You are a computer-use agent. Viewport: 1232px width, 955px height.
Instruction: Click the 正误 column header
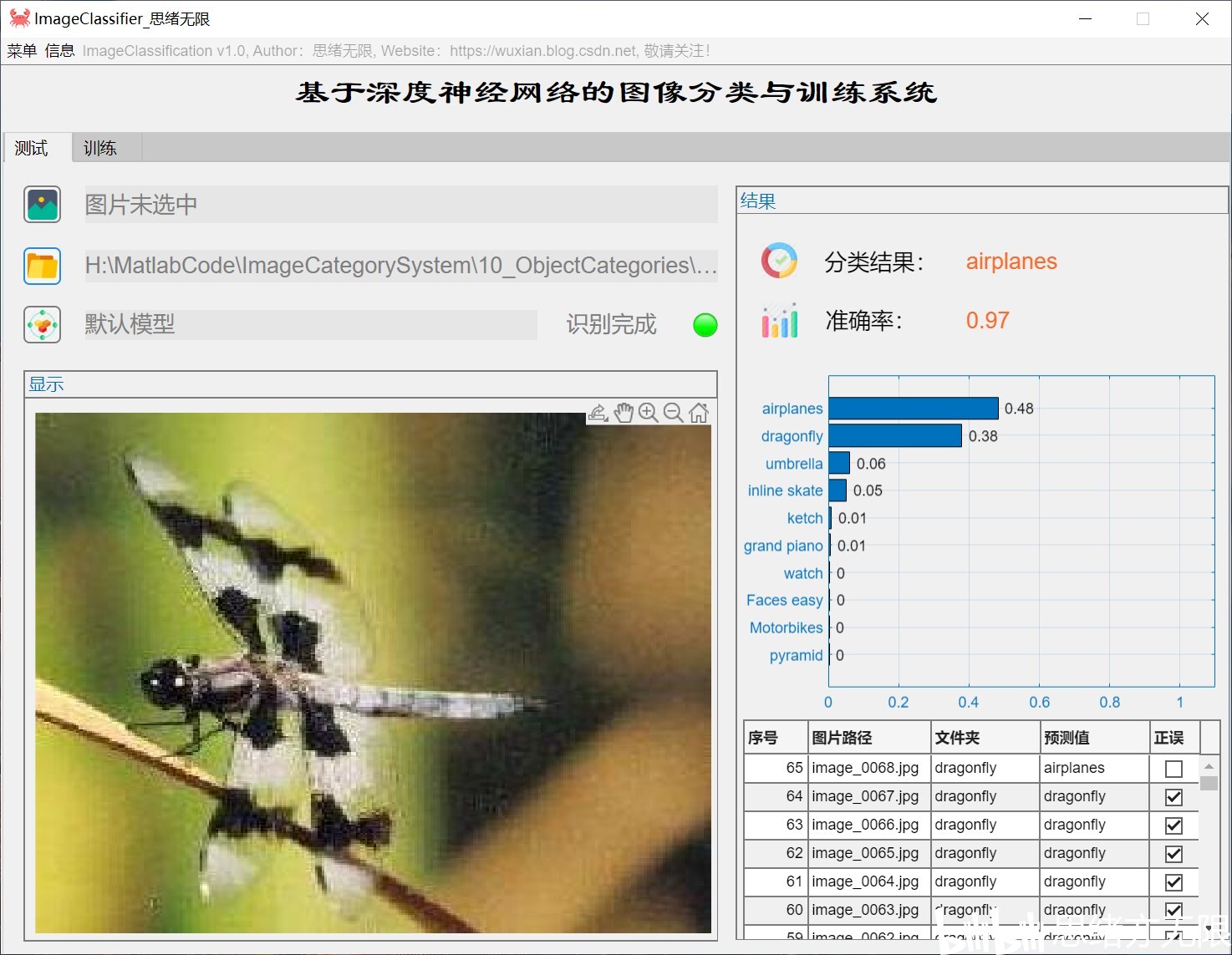(1175, 738)
